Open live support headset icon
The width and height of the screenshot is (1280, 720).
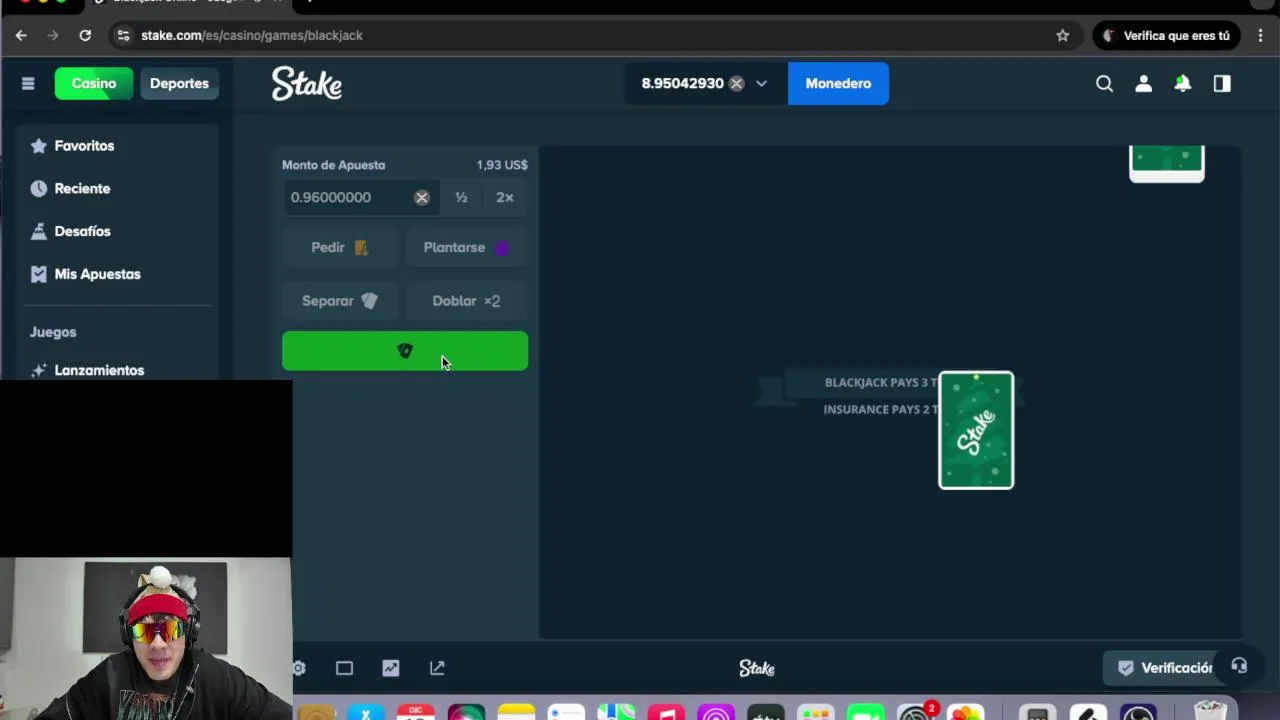(1239, 666)
